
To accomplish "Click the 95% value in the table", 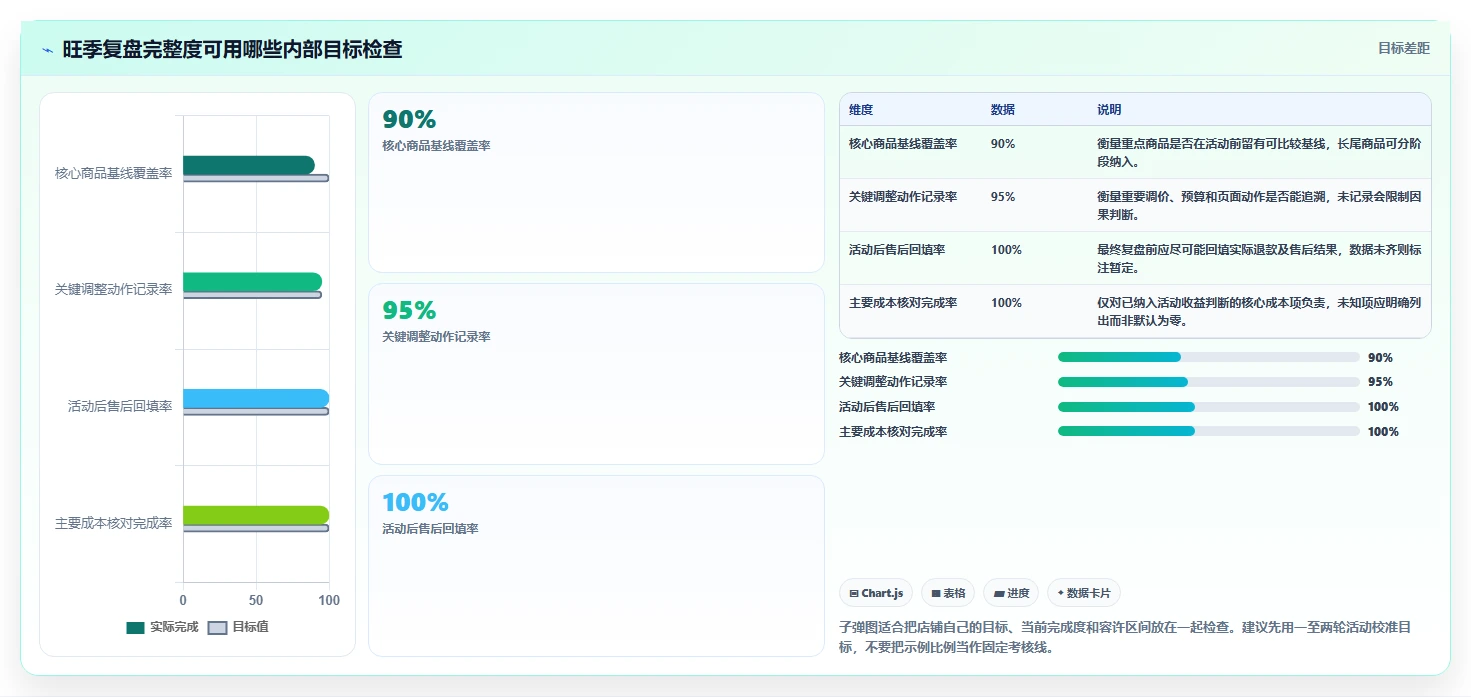I will coord(1003,197).
